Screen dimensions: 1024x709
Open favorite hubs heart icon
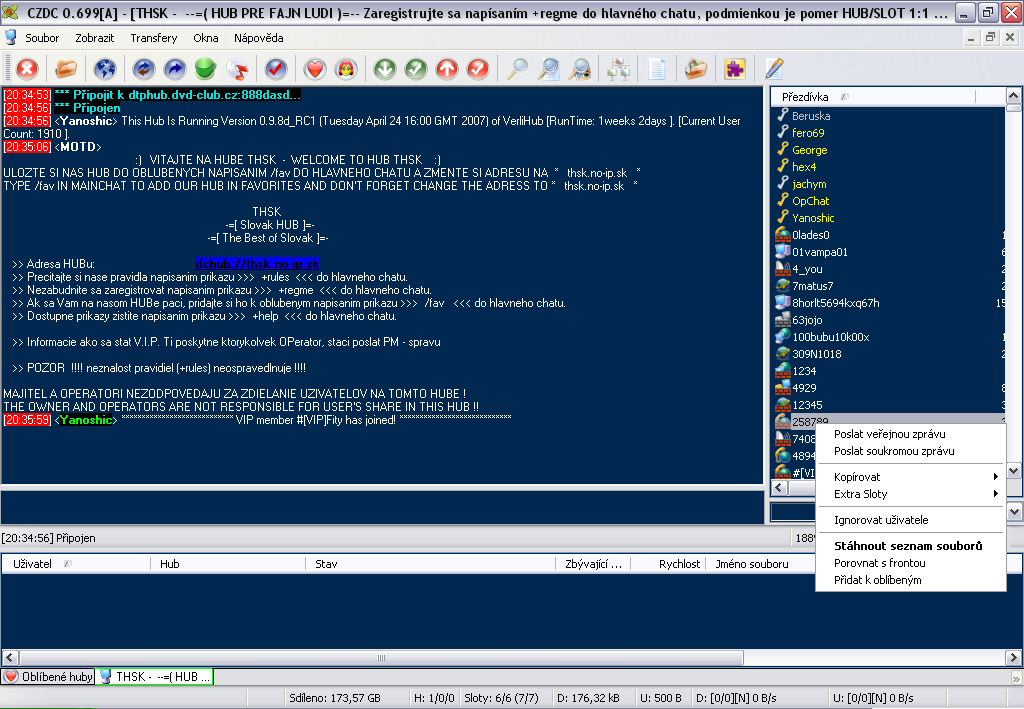(315, 69)
